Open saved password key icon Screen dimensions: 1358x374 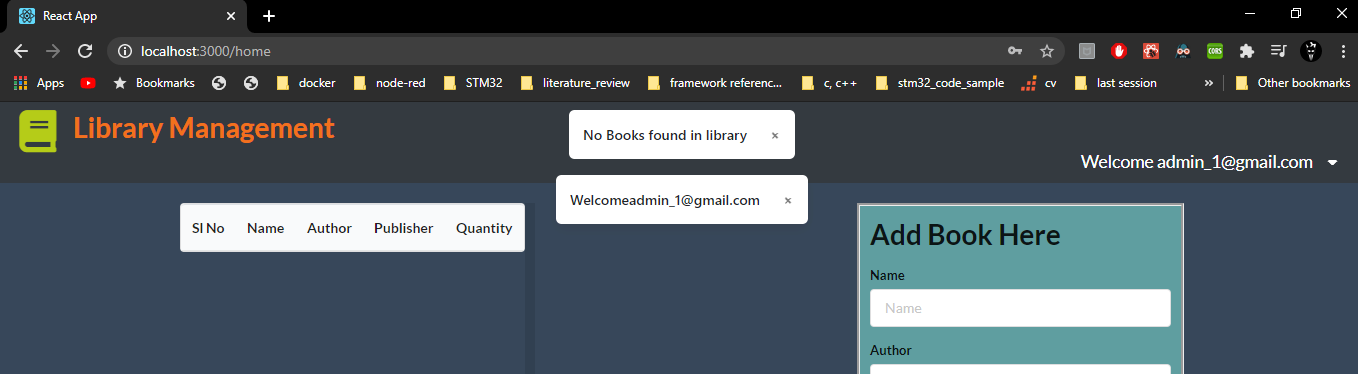coord(1015,51)
